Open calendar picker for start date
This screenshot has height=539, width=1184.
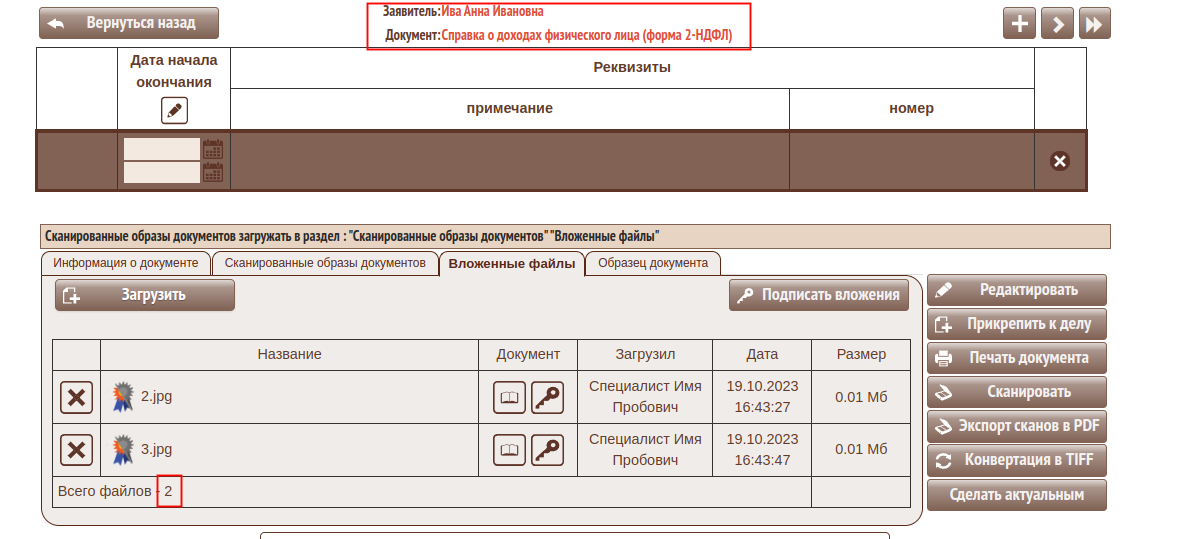tap(213, 149)
